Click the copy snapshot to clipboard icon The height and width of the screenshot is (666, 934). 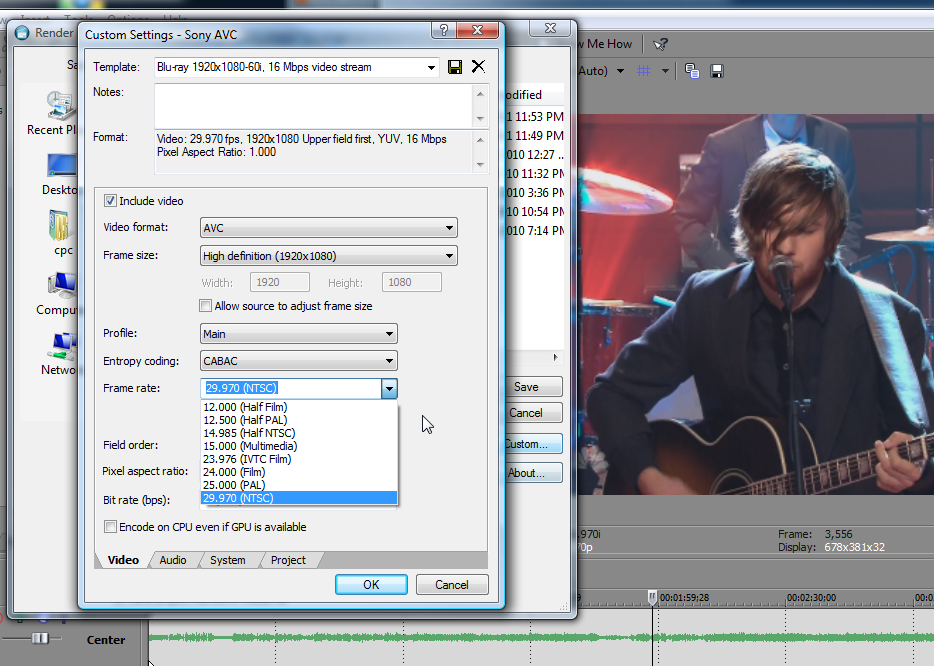(692, 71)
